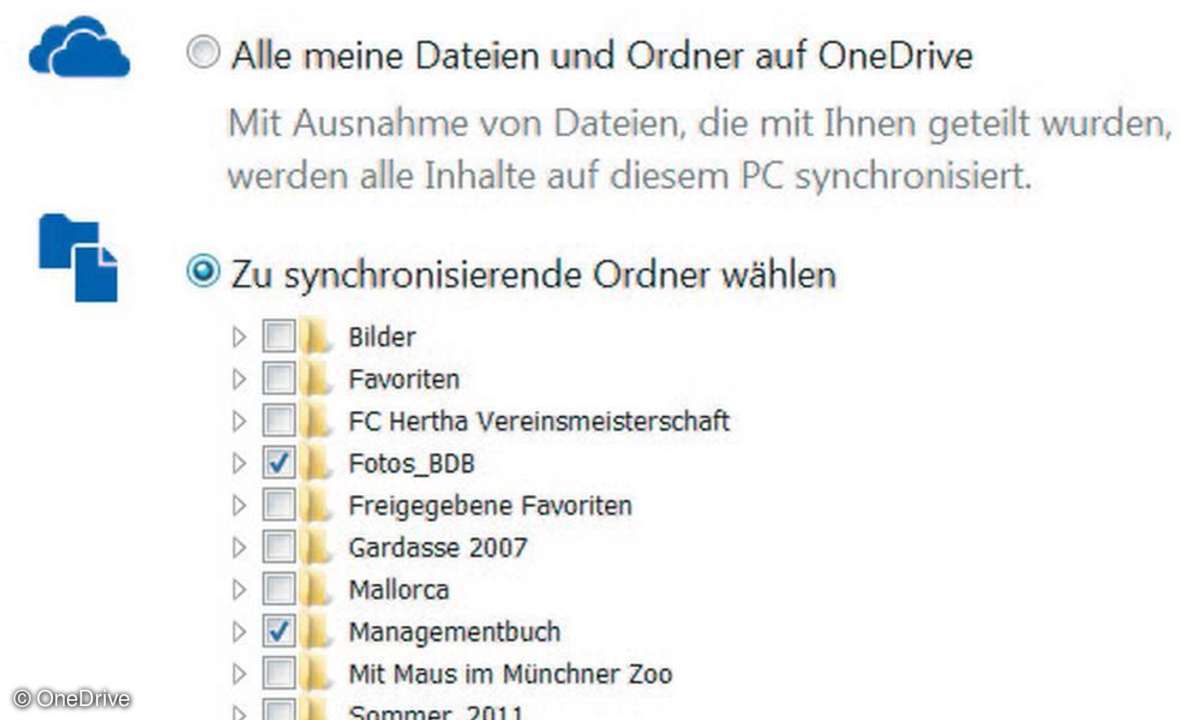Select the Fotos_BDB folder name
The width and height of the screenshot is (1200, 720).
[x=411, y=464]
